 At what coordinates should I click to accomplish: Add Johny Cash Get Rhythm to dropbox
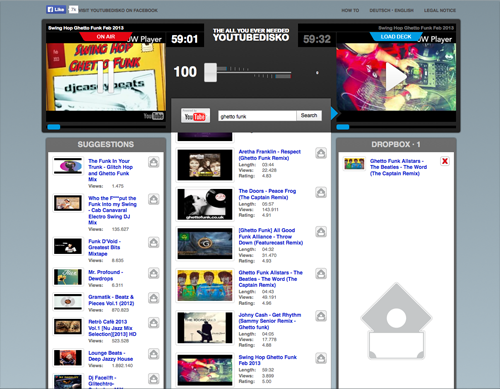(321, 316)
